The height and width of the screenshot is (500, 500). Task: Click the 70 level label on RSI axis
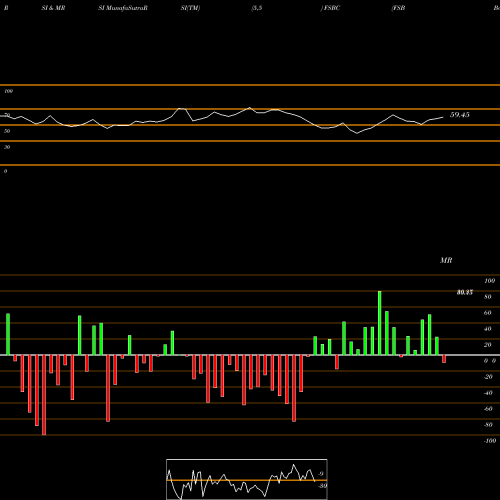7,115
